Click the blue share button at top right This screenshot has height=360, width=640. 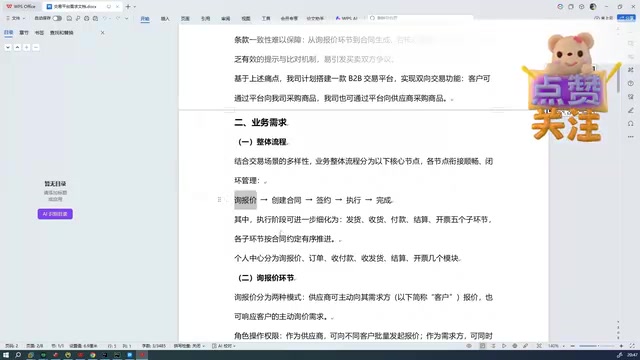click(626, 18)
